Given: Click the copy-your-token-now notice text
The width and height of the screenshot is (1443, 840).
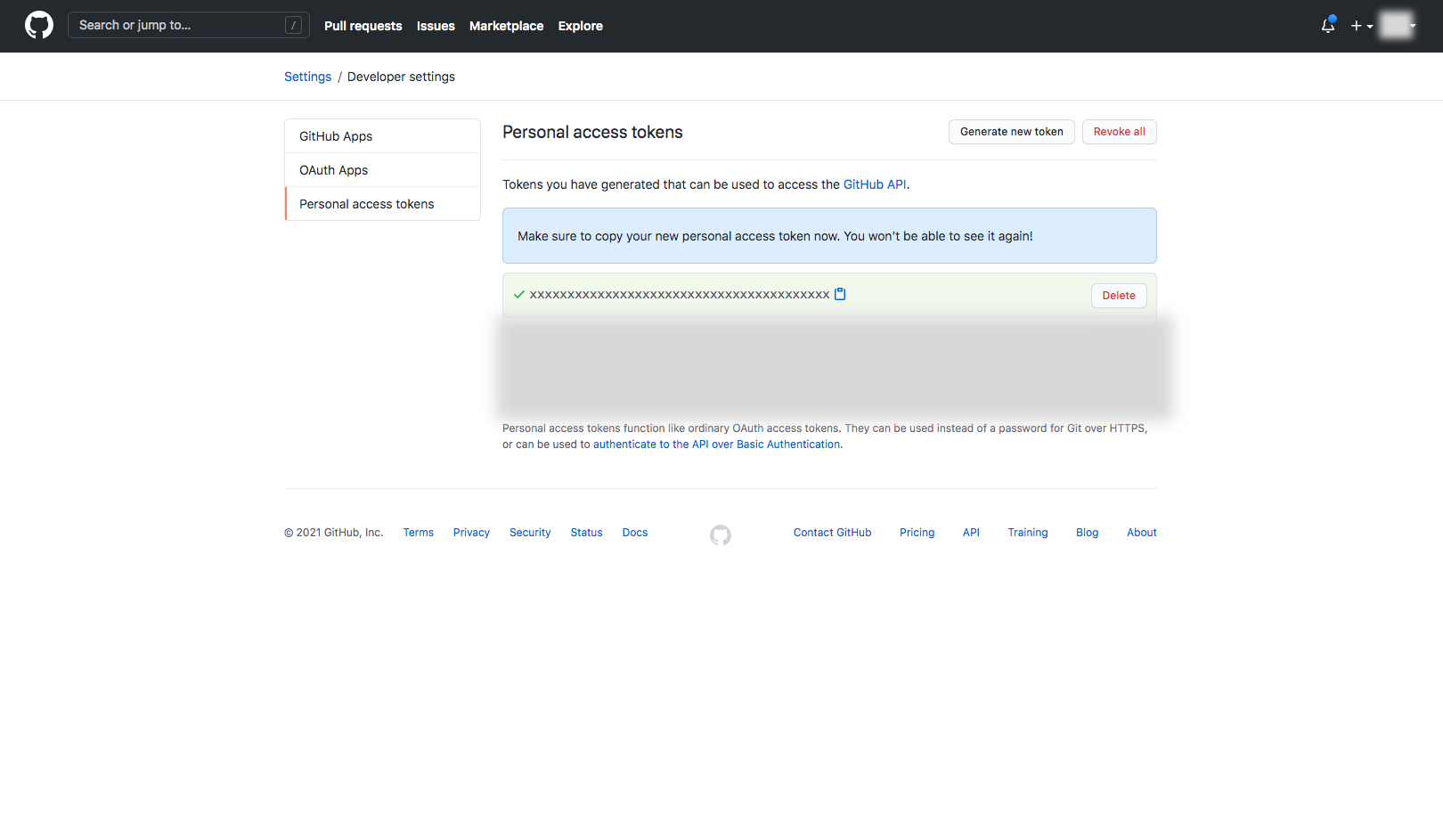Looking at the screenshot, I should (775, 236).
